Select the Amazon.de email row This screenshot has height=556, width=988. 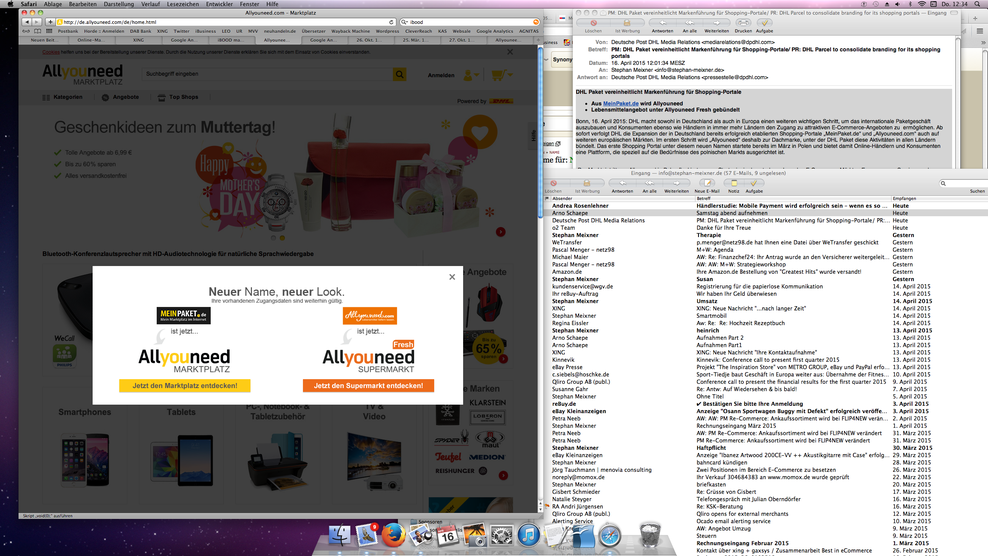point(766,272)
